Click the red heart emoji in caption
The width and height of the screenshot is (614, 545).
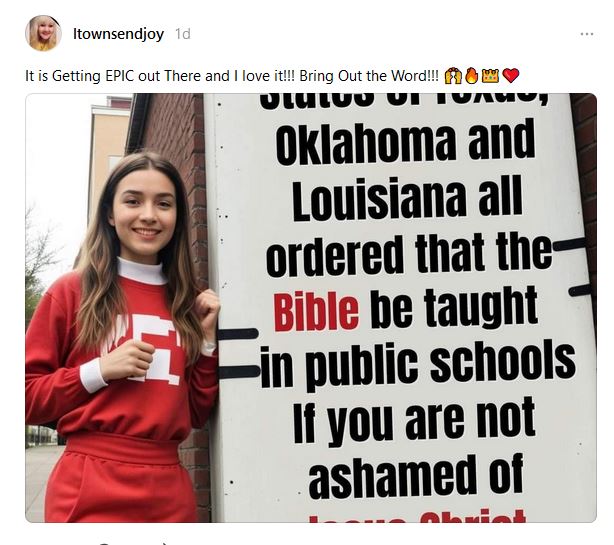[510, 76]
